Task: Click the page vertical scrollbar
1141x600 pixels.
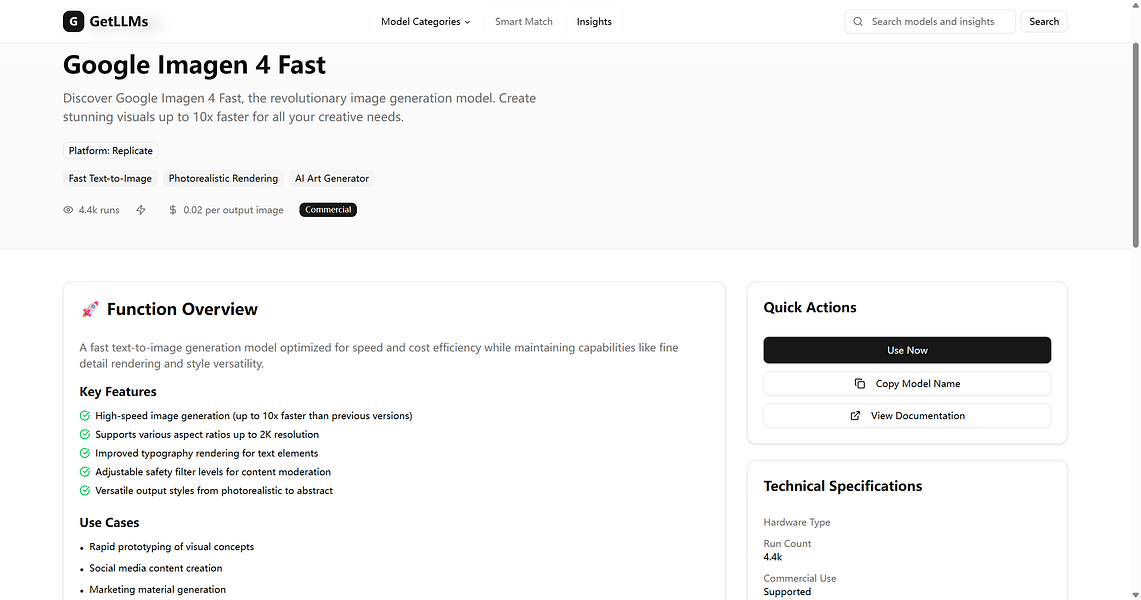Action: 1135,145
